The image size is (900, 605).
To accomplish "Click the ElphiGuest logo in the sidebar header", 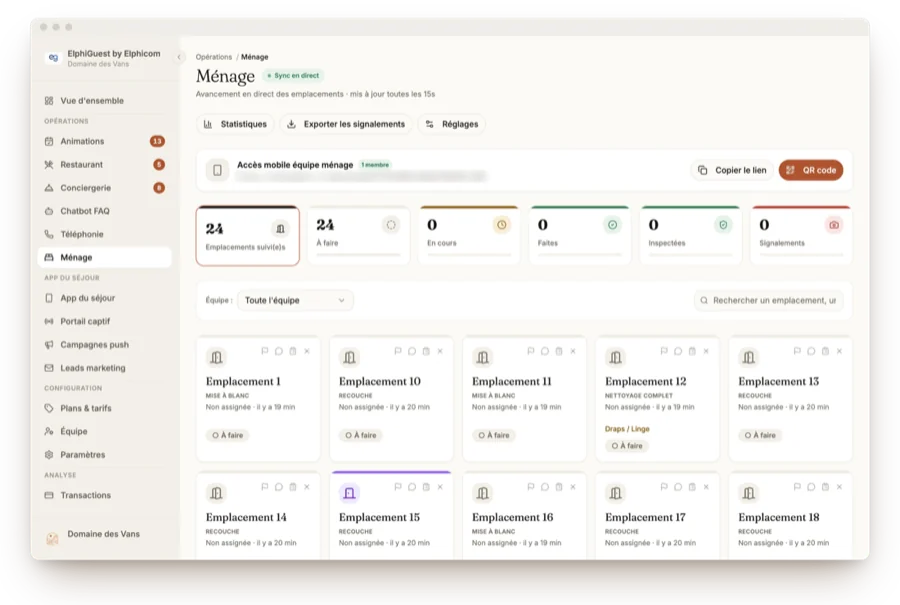I will tap(53, 58).
